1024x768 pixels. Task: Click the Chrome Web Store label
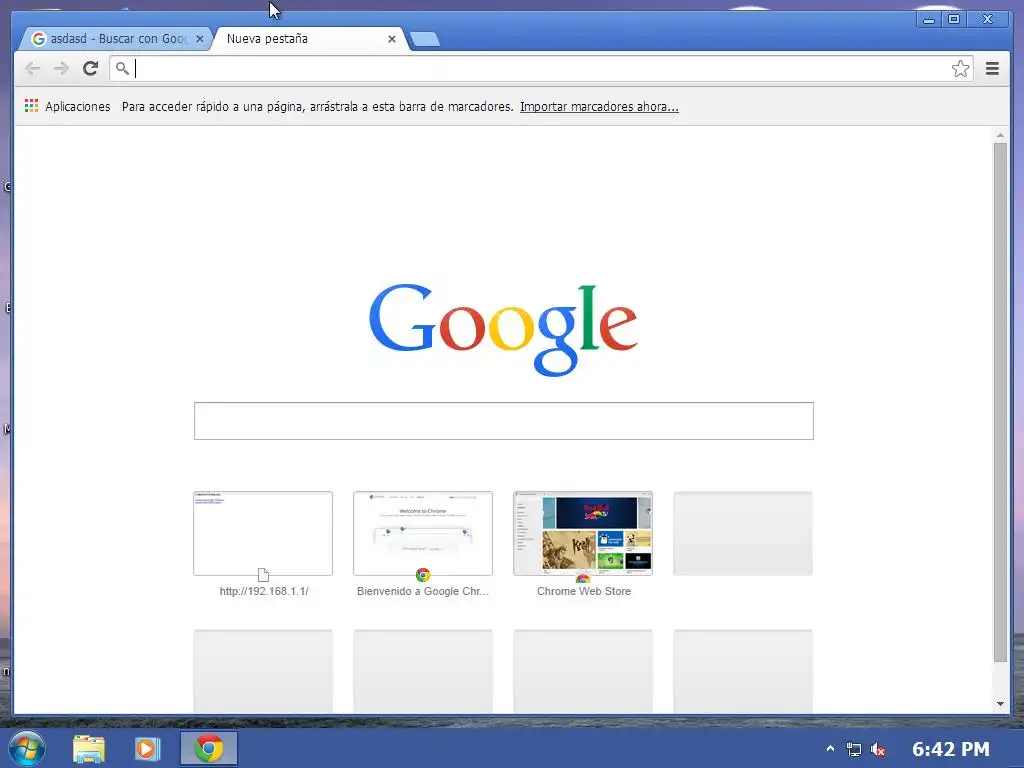pyautogui.click(x=584, y=591)
